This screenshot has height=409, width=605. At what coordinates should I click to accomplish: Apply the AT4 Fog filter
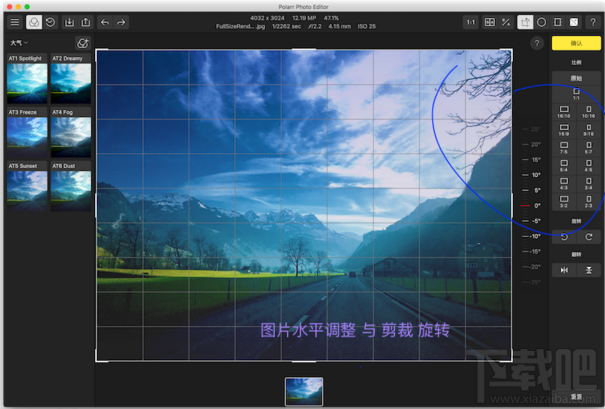[x=71, y=133]
